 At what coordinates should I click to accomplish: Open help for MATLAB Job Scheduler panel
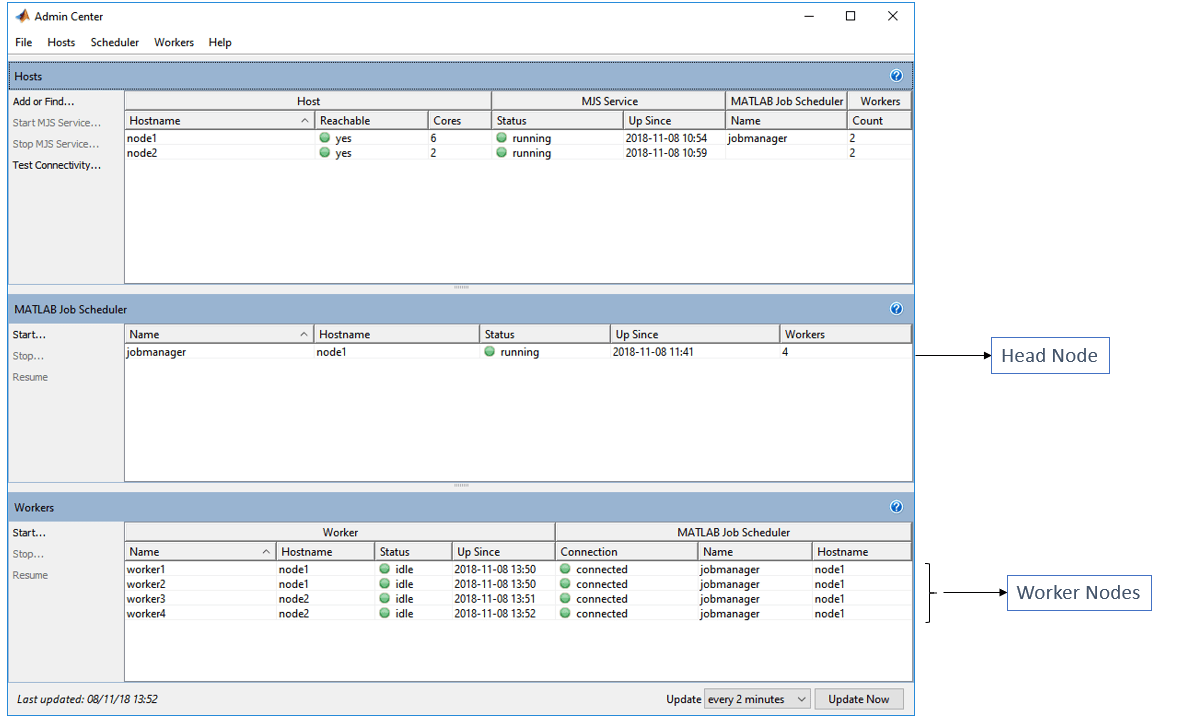click(896, 308)
